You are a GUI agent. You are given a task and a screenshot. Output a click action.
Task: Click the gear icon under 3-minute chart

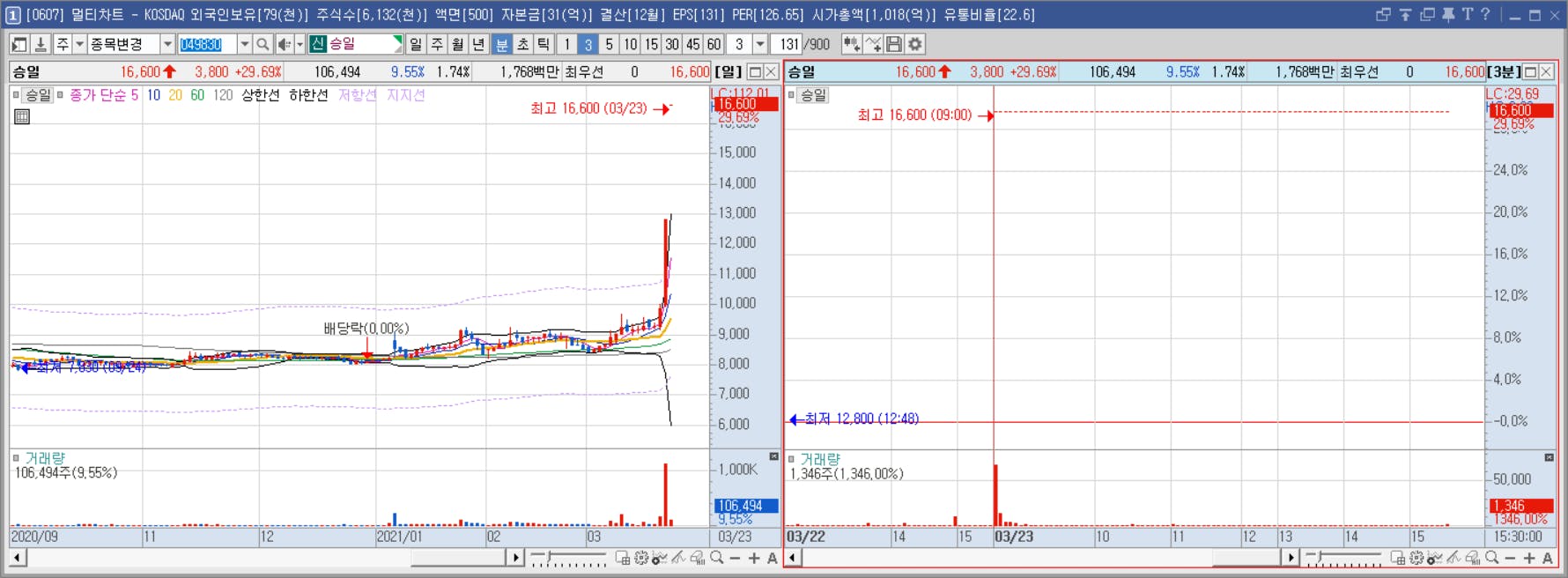[x=1416, y=558]
